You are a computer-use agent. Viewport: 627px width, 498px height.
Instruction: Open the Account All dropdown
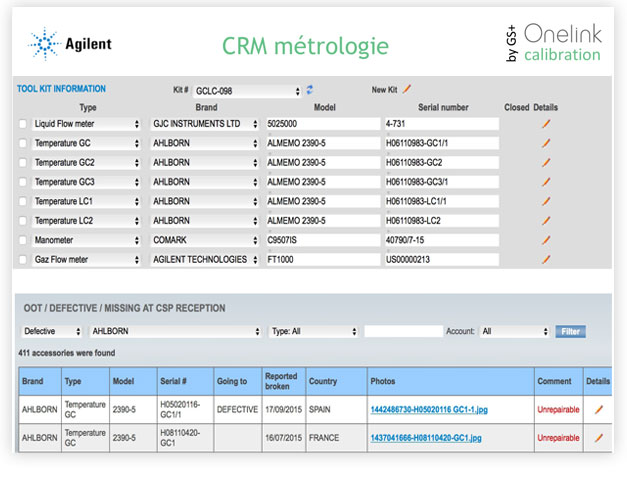[x=515, y=331]
